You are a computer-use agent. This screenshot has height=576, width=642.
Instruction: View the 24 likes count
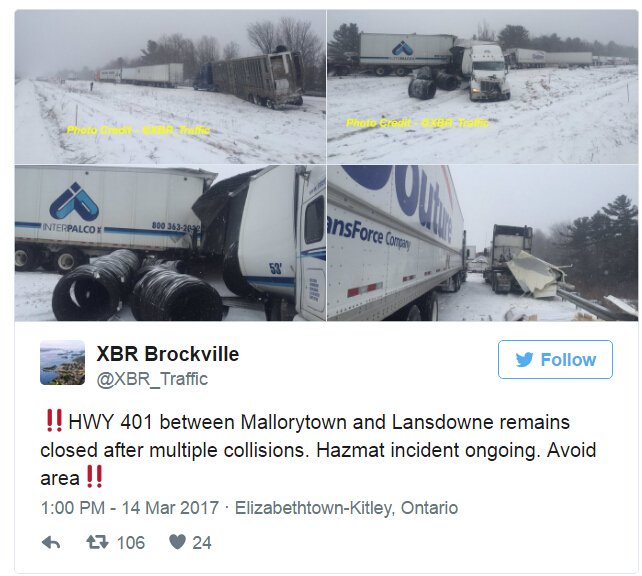tap(202, 543)
